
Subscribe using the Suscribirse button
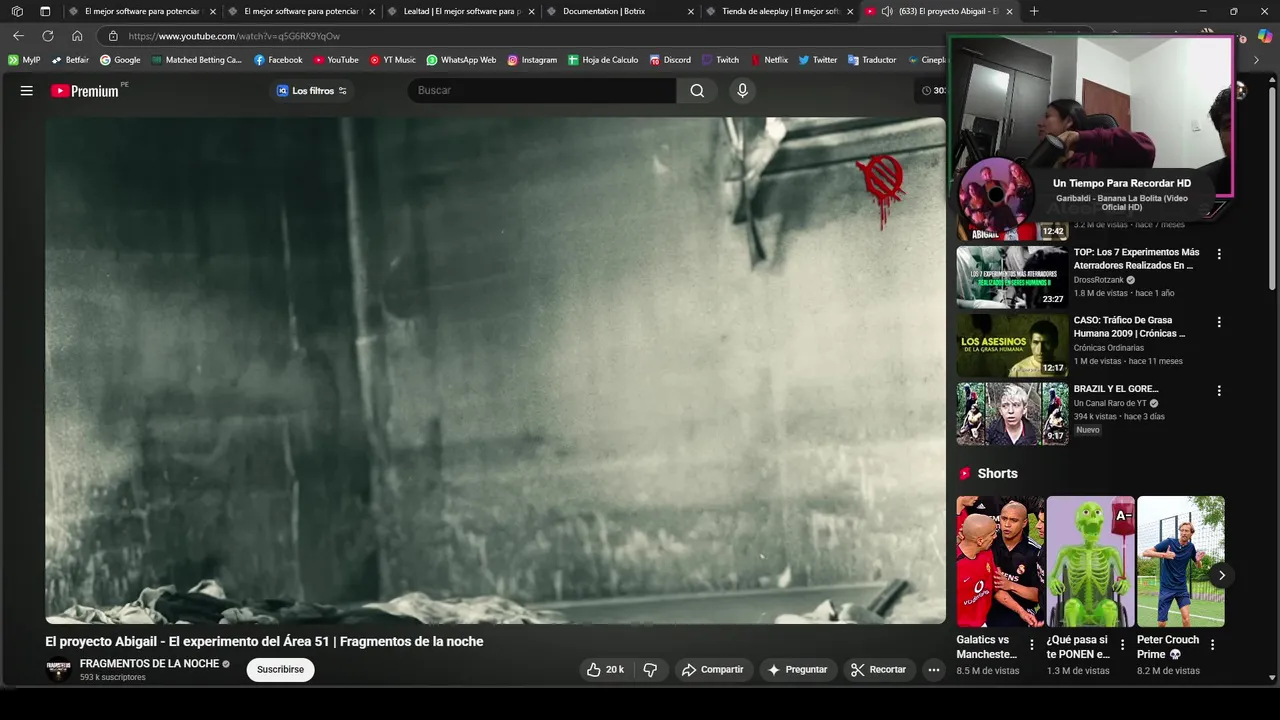(x=280, y=669)
